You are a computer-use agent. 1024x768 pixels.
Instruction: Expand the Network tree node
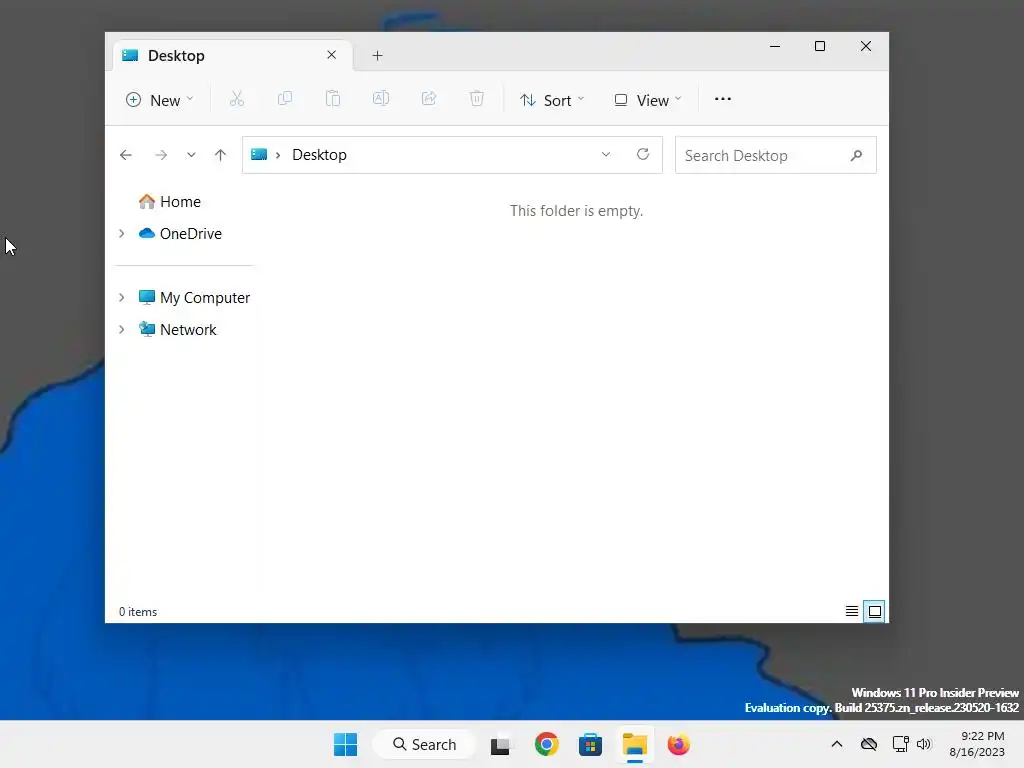121,329
